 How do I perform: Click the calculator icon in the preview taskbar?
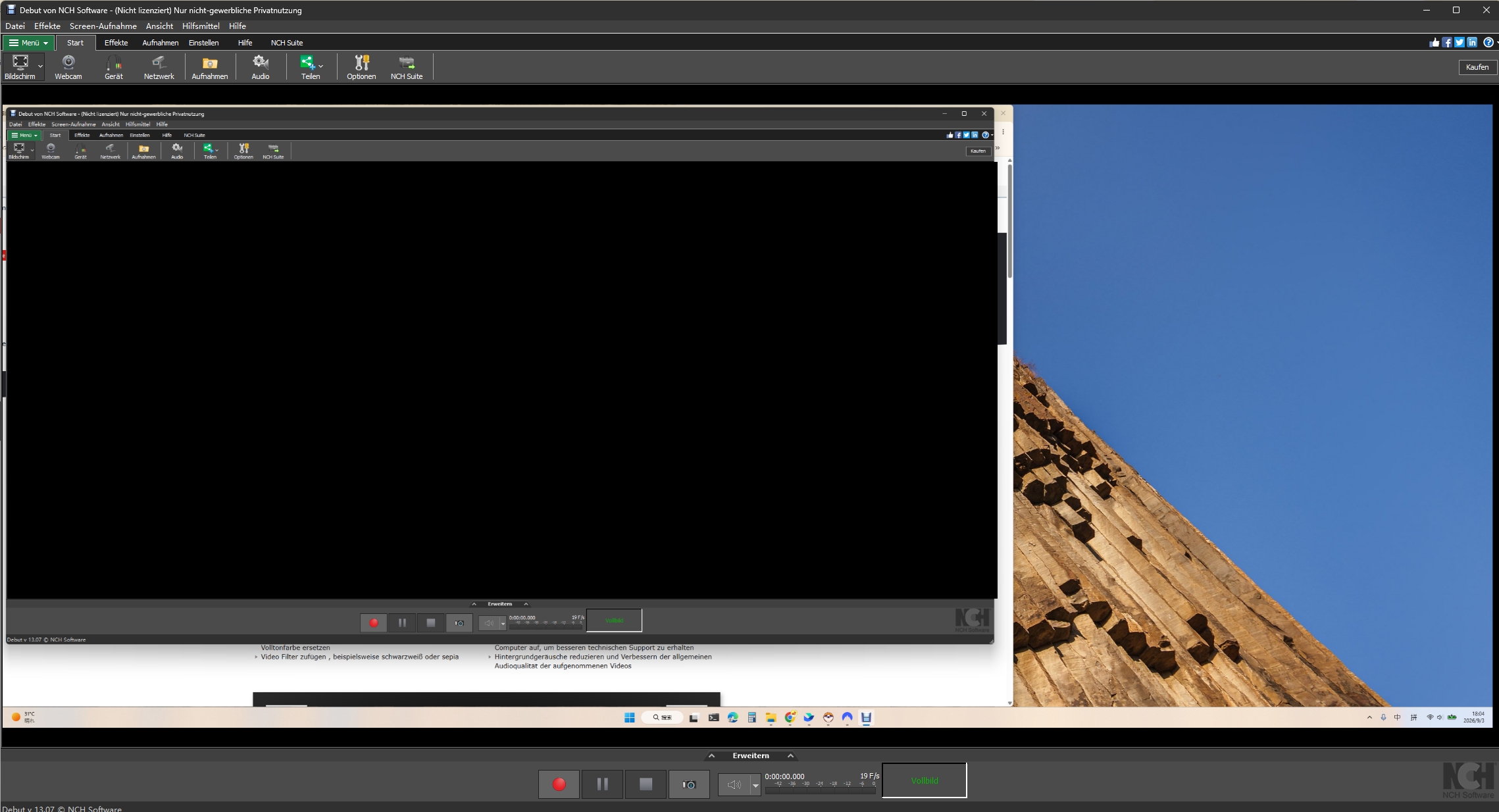[751, 717]
